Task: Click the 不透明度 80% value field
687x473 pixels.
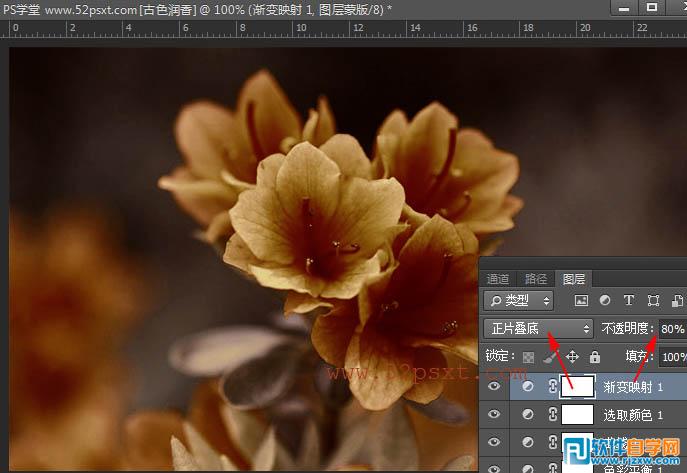Action: tap(671, 328)
